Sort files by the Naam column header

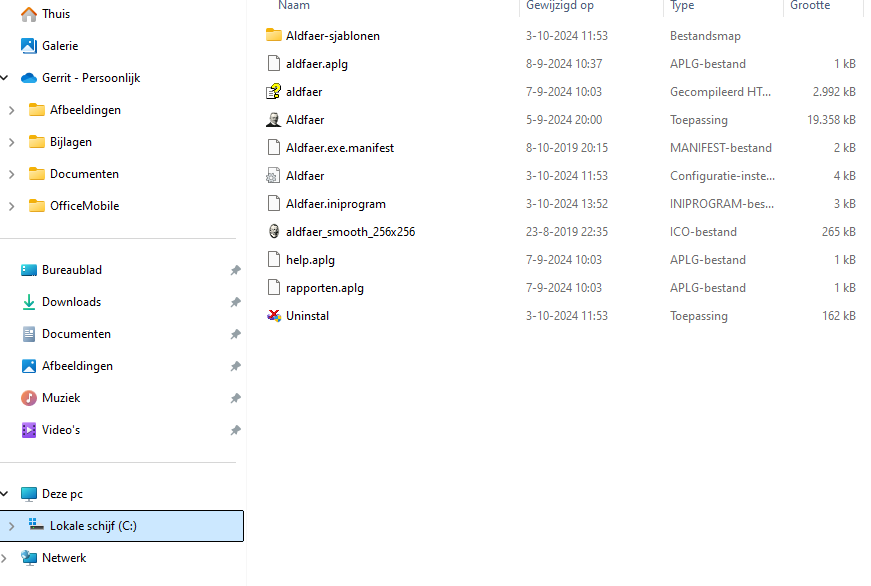tap(294, 6)
